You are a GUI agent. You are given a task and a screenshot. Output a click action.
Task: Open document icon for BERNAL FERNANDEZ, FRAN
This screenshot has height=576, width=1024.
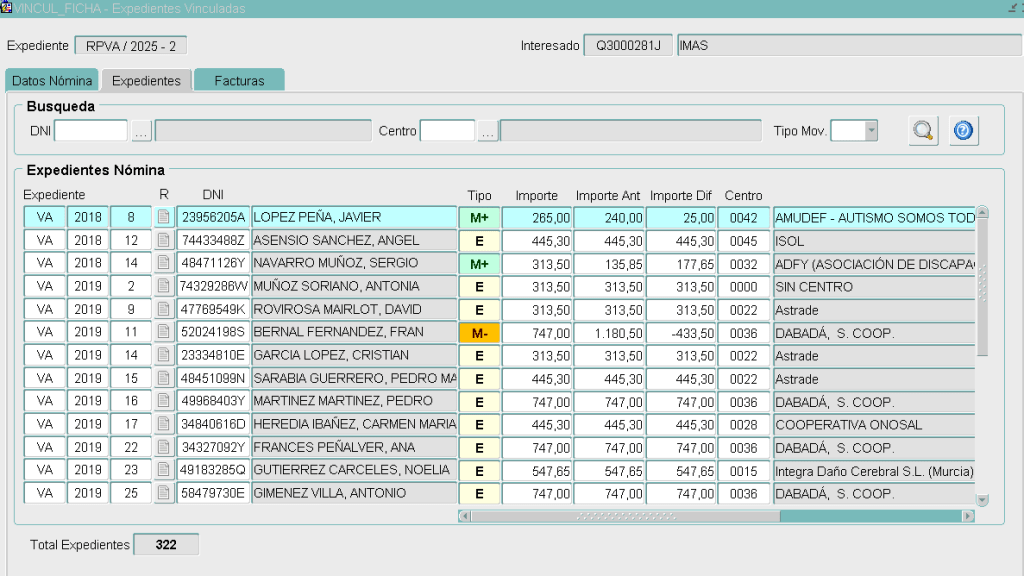(x=164, y=332)
